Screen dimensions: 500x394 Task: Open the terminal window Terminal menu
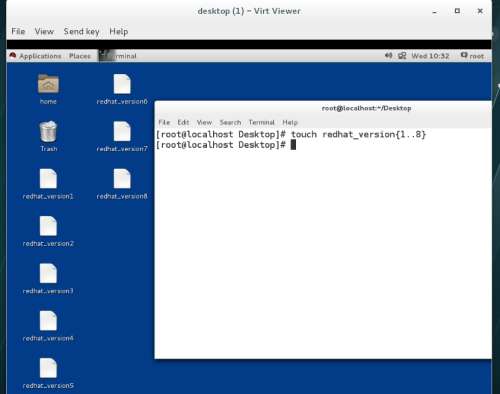(262, 122)
